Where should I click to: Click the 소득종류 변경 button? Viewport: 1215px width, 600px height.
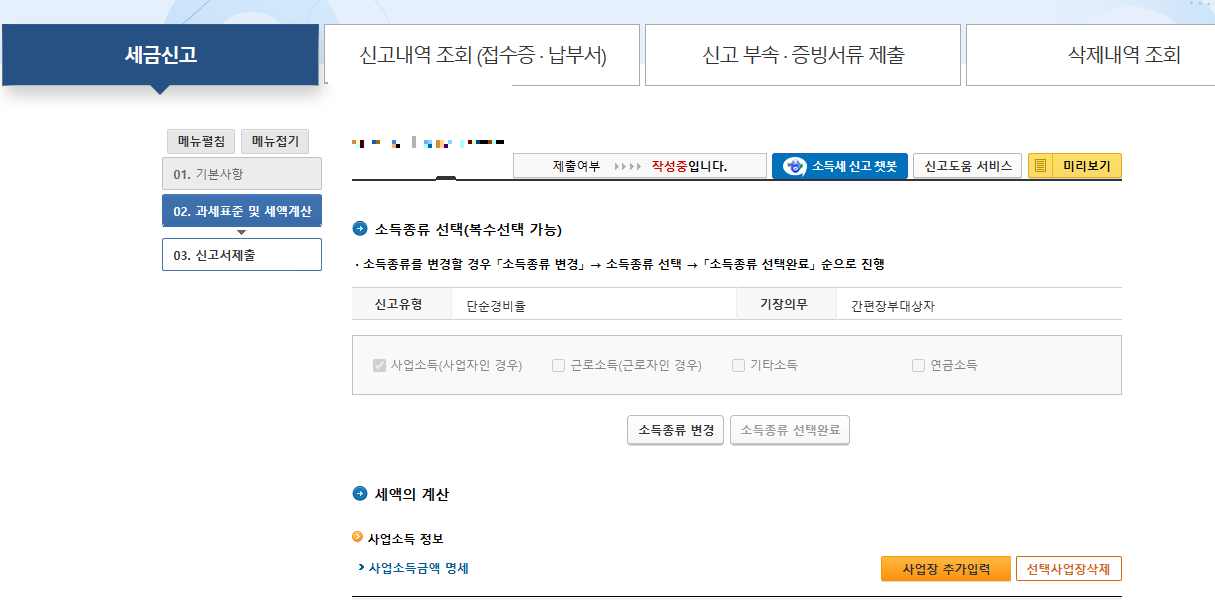tap(675, 429)
